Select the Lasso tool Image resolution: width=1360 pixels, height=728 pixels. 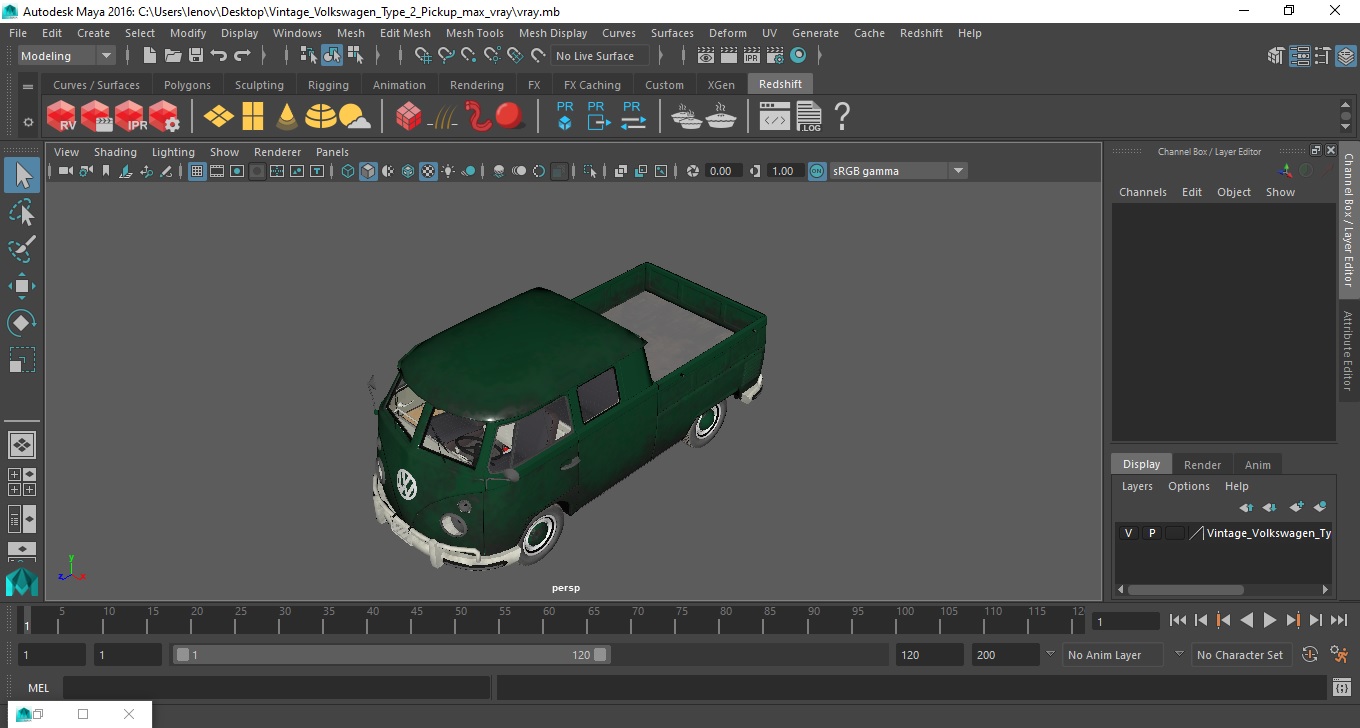click(22, 212)
